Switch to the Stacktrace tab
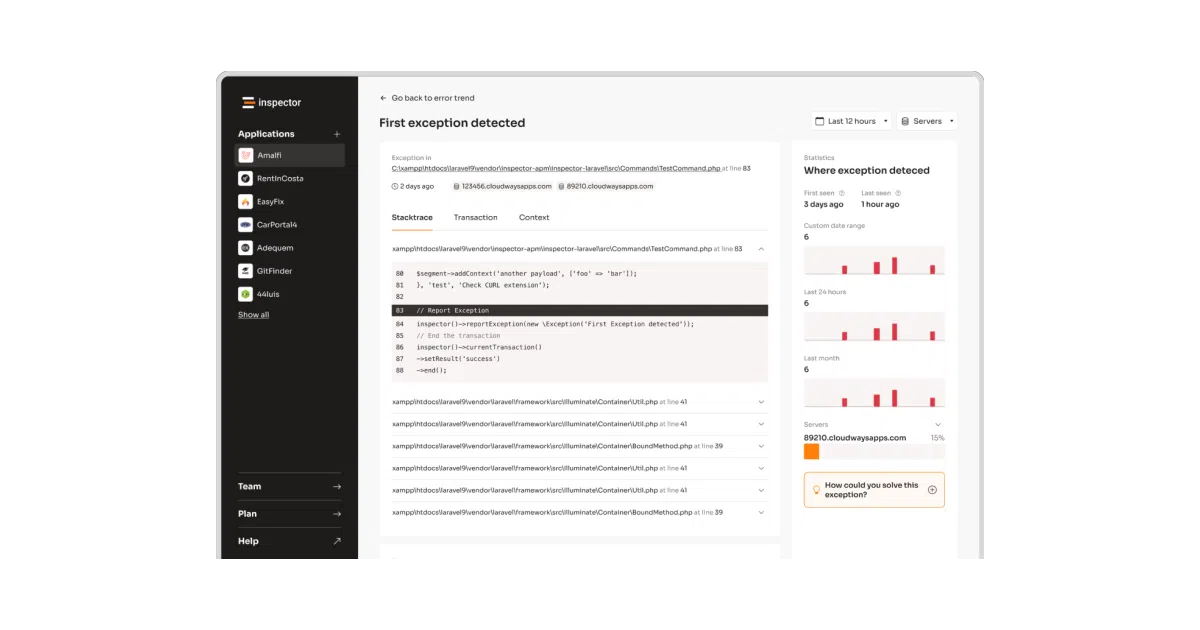This screenshot has width=1200, height=630. pos(412,217)
